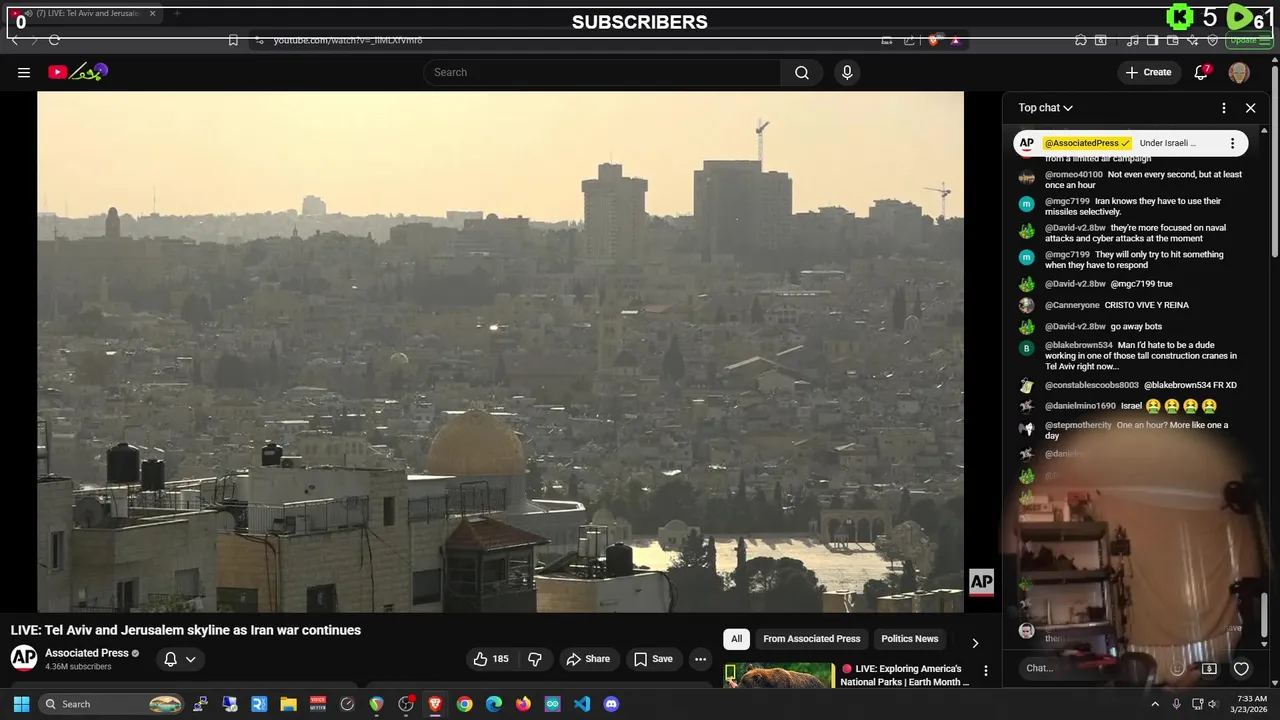This screenshot has width=1280, height=720.
Task: Dislike the video with thumbs down
Action: pyautogui.click(x=535, y=659)
